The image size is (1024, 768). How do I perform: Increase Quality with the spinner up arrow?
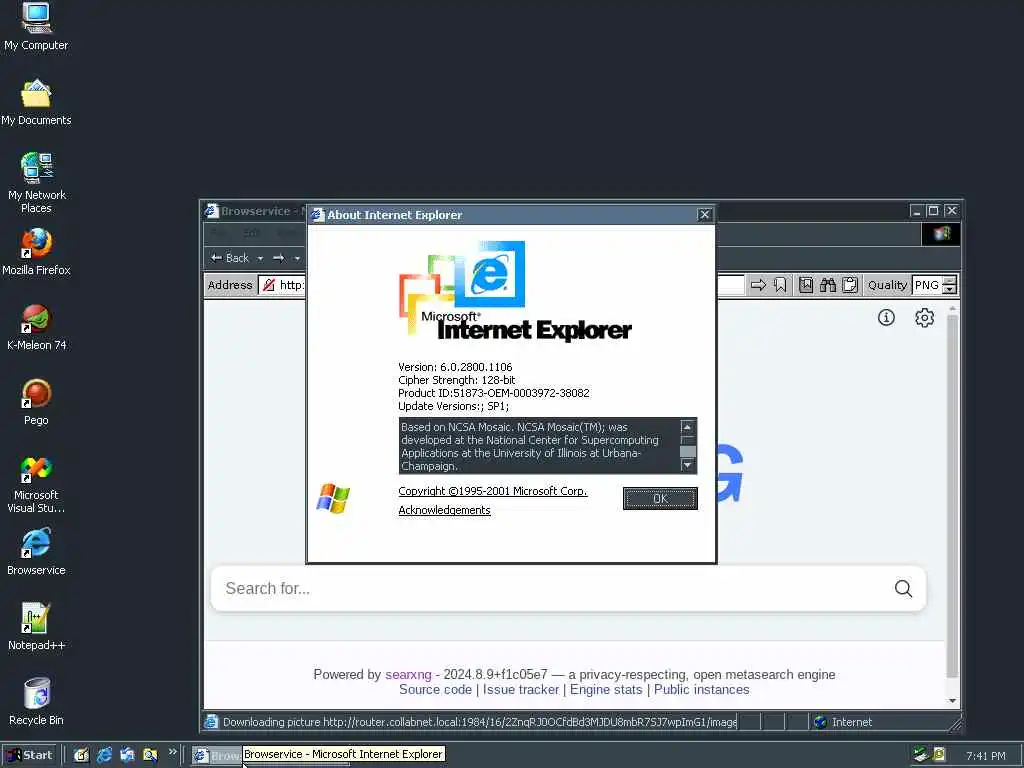pos(950,281)
